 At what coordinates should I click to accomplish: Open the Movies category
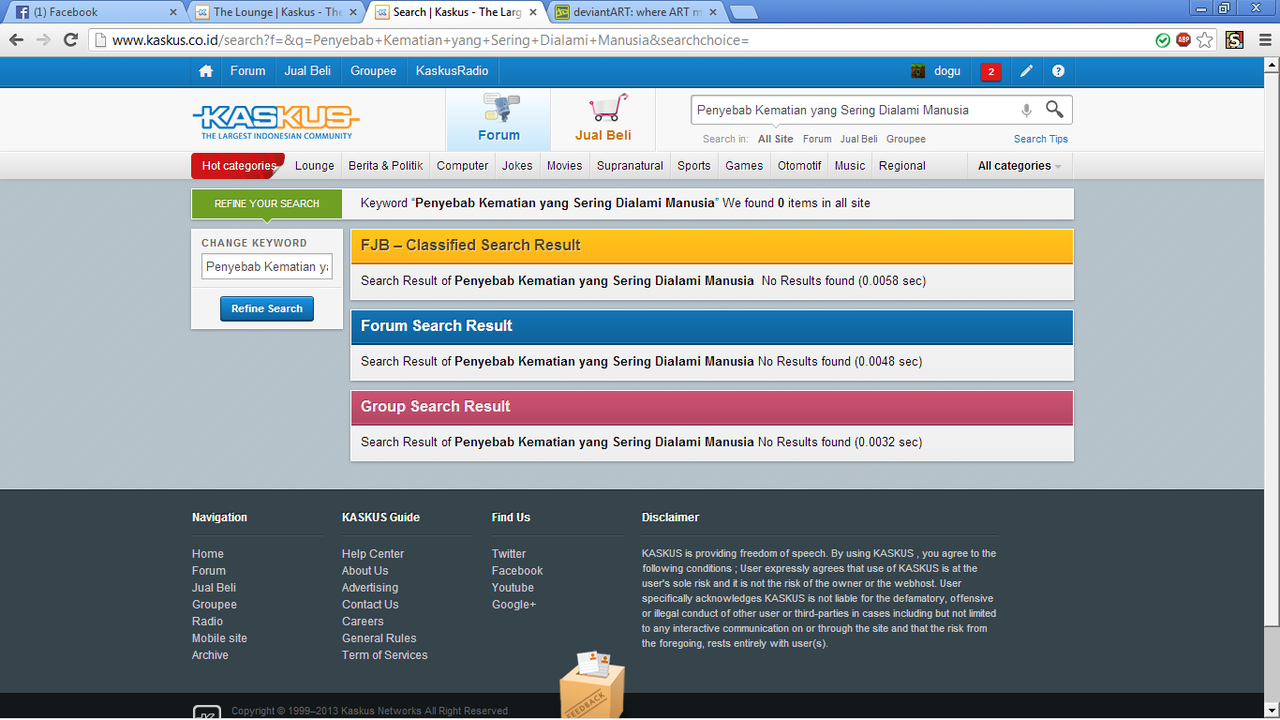click(564, 166)
